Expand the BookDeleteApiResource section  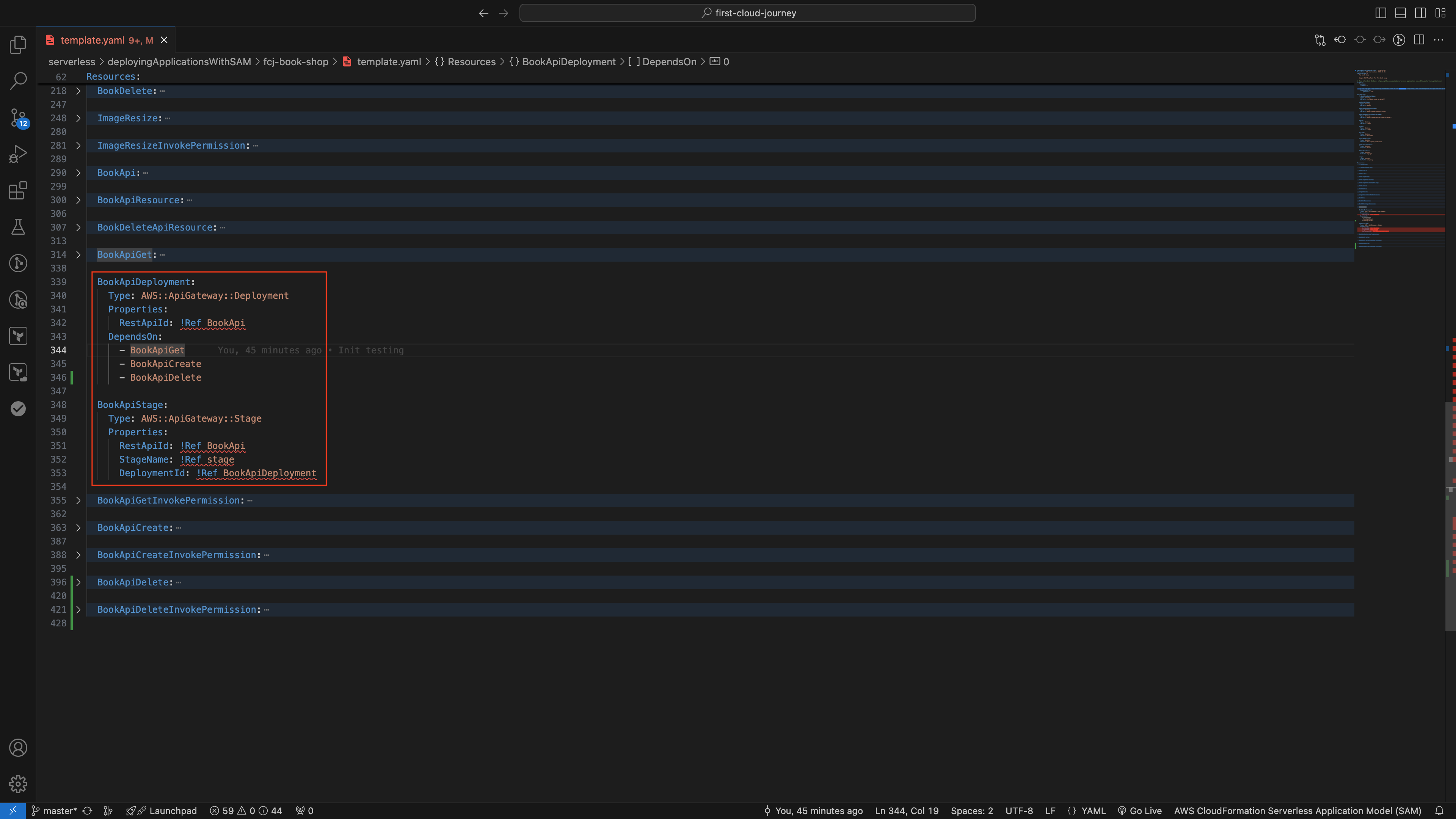click(x=78, y=227)
